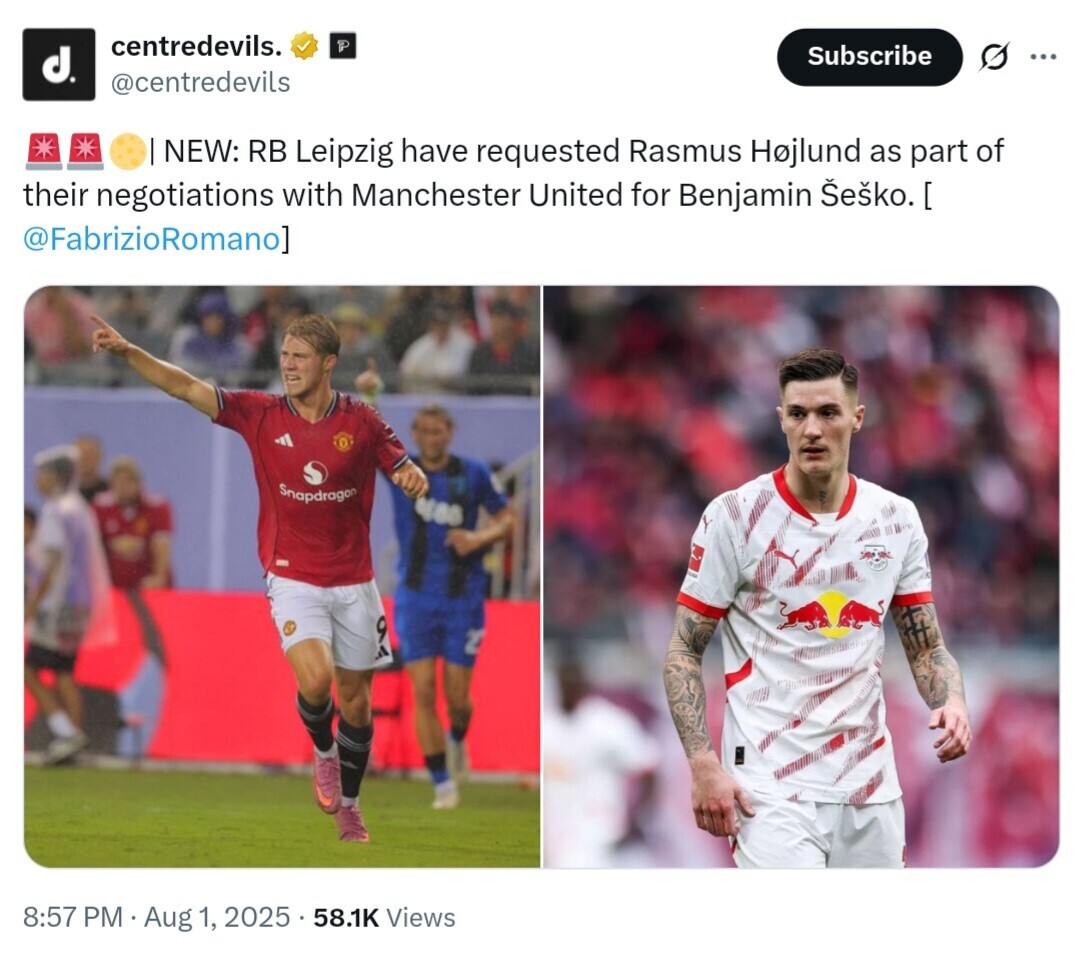Viewport: 1088px width, 965px height.
Task: Open the RB Leipzig player photo
Action: (801, 577)
